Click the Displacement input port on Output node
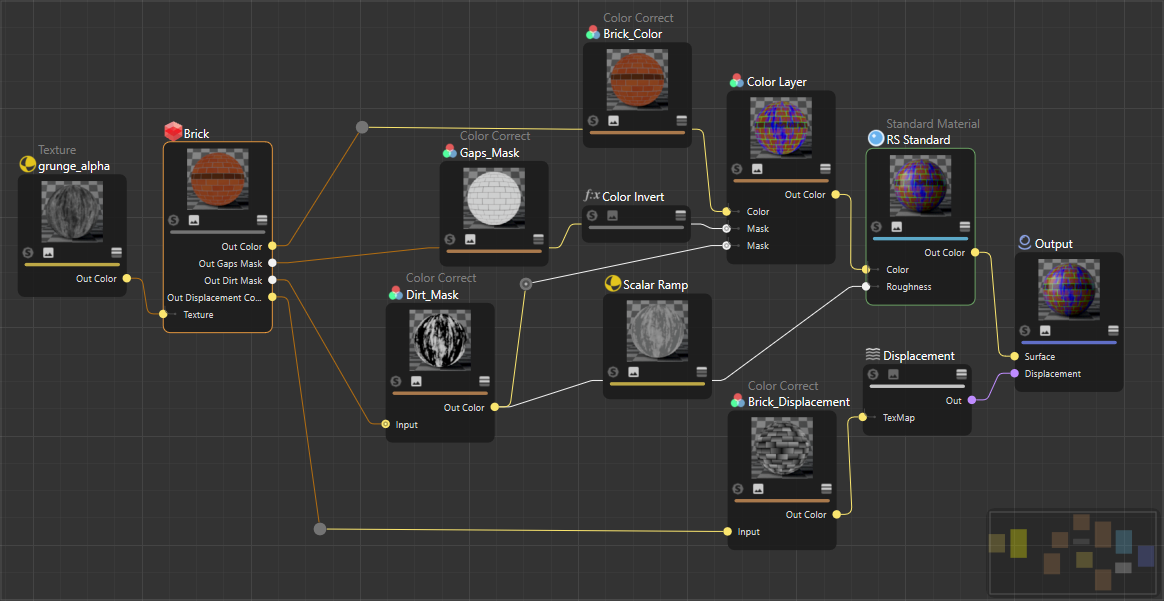 [1015, 374]
